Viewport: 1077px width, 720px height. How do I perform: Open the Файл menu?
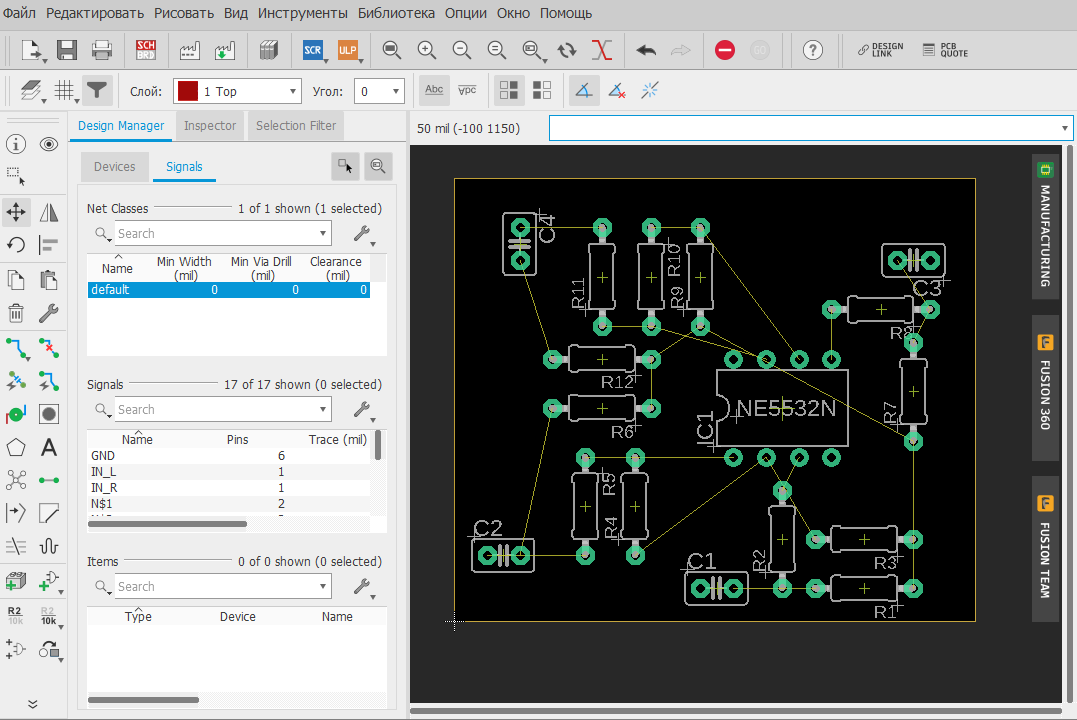pyautogui.click(x=19, y=13)
